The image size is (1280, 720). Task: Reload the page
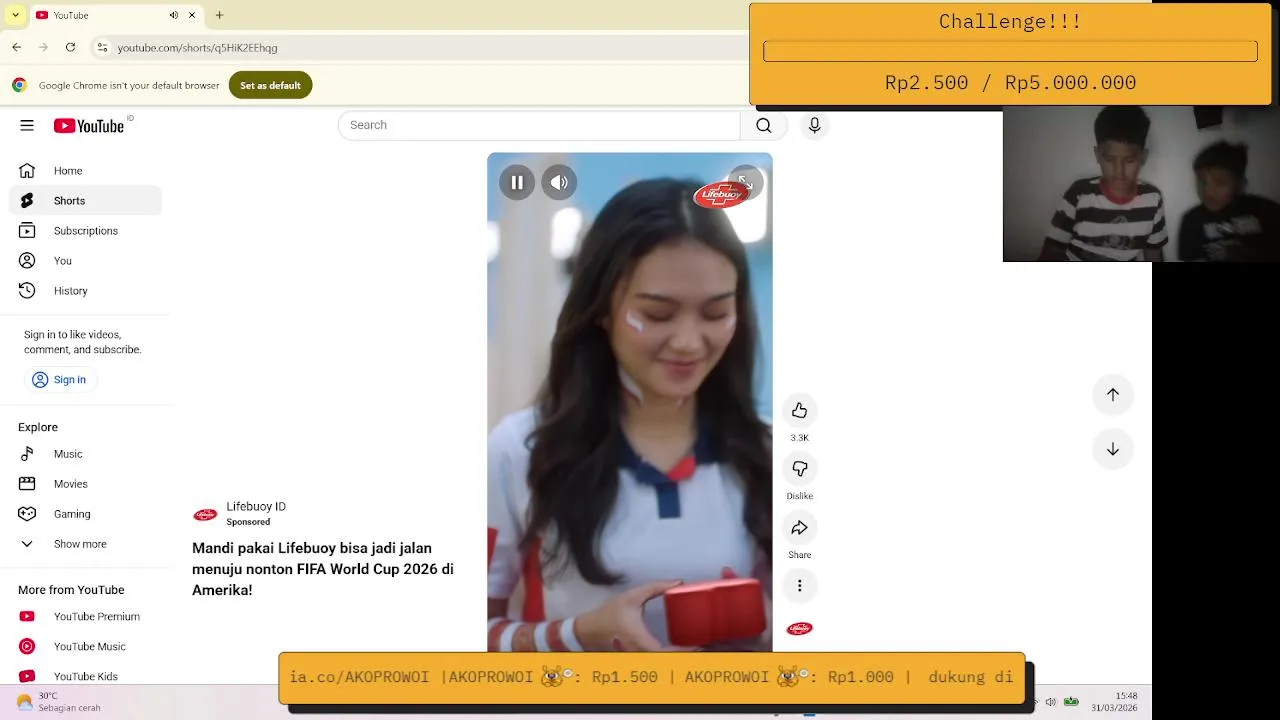(70, 47)
